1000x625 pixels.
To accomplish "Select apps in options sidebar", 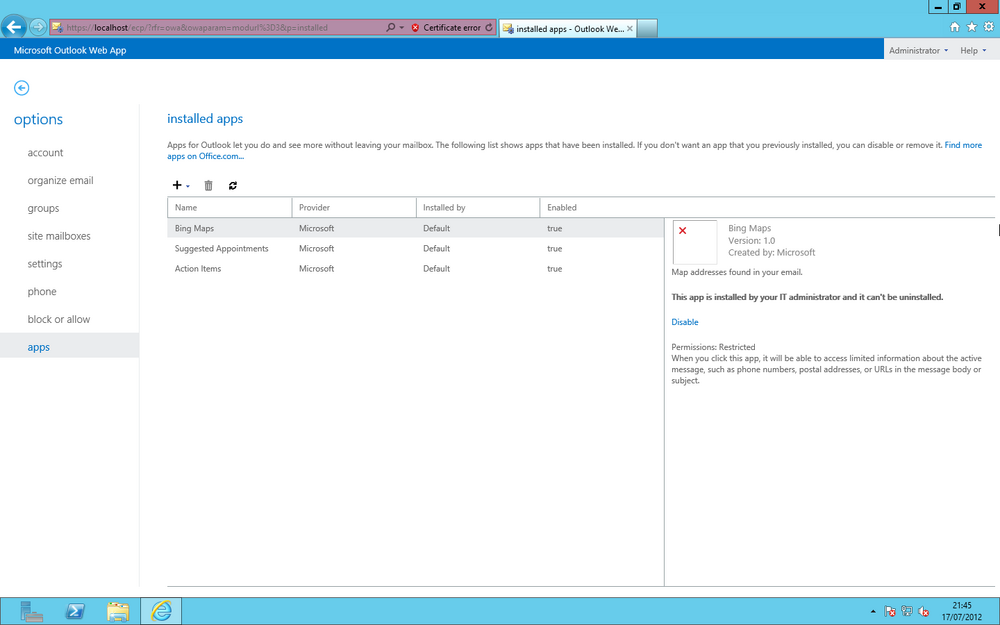I will click(x=70, y=347).
